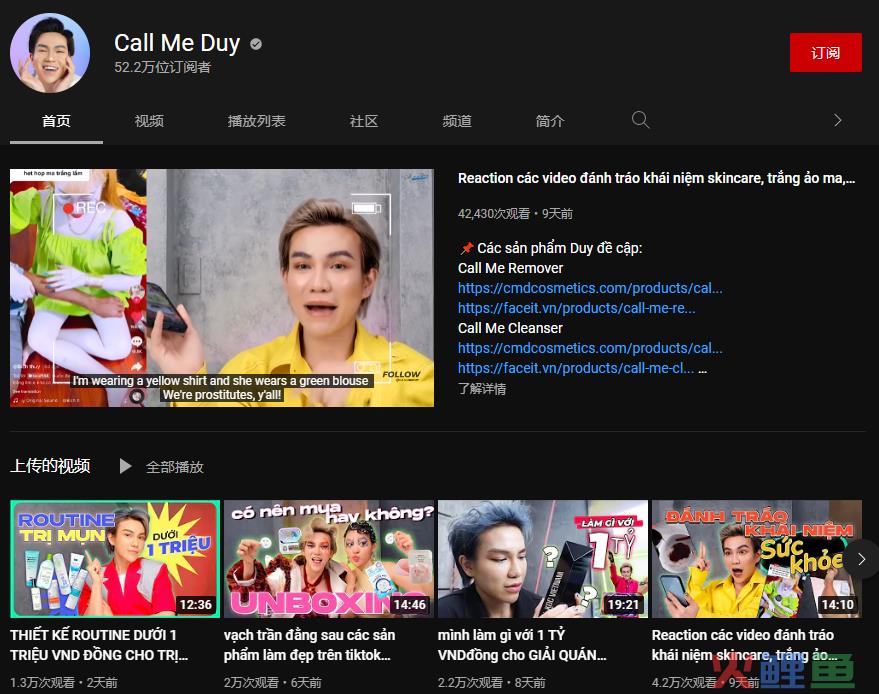Click the Call Me Cleanser product label
Viewport: 879px width, 694px height.
[510, 328]
